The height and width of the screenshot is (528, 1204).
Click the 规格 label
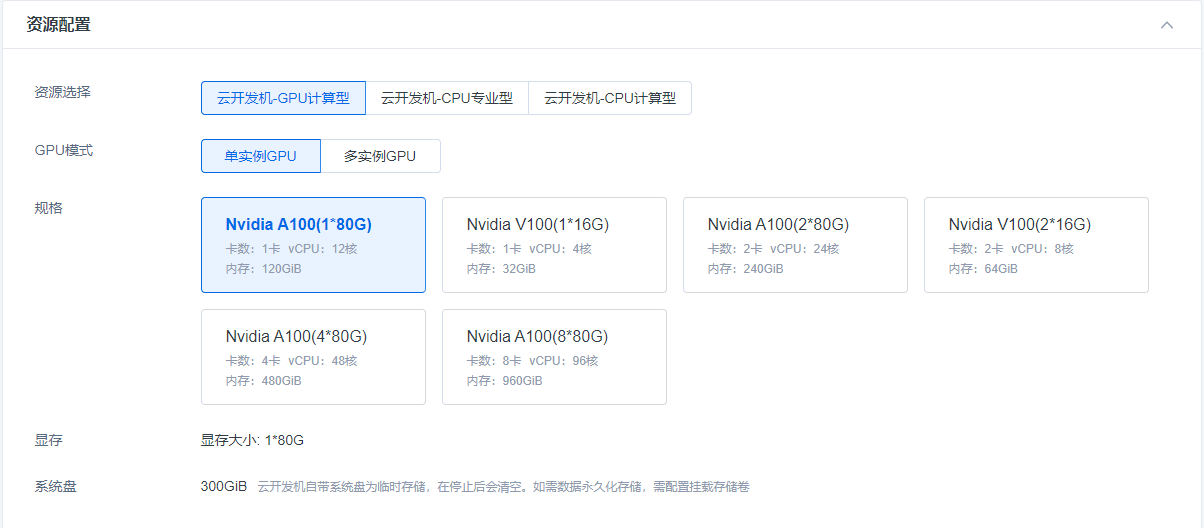[49, 208]
